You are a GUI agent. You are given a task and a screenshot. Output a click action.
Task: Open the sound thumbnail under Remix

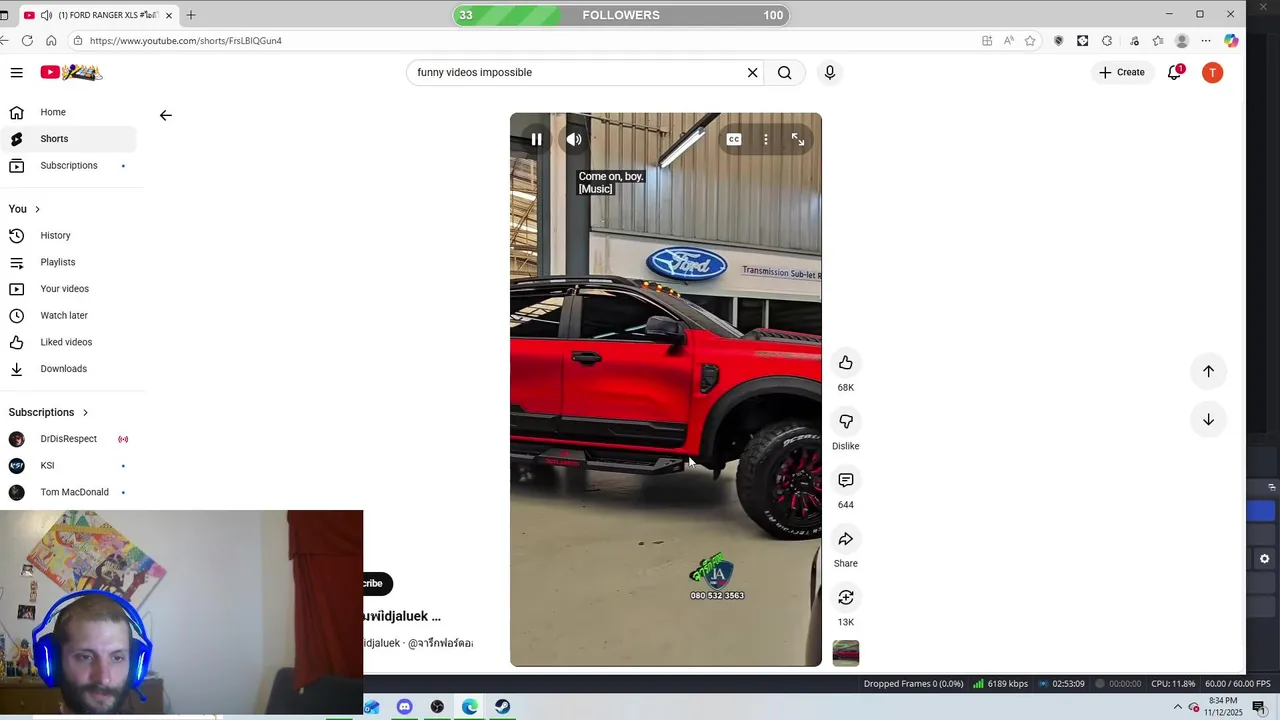[846, 653]
